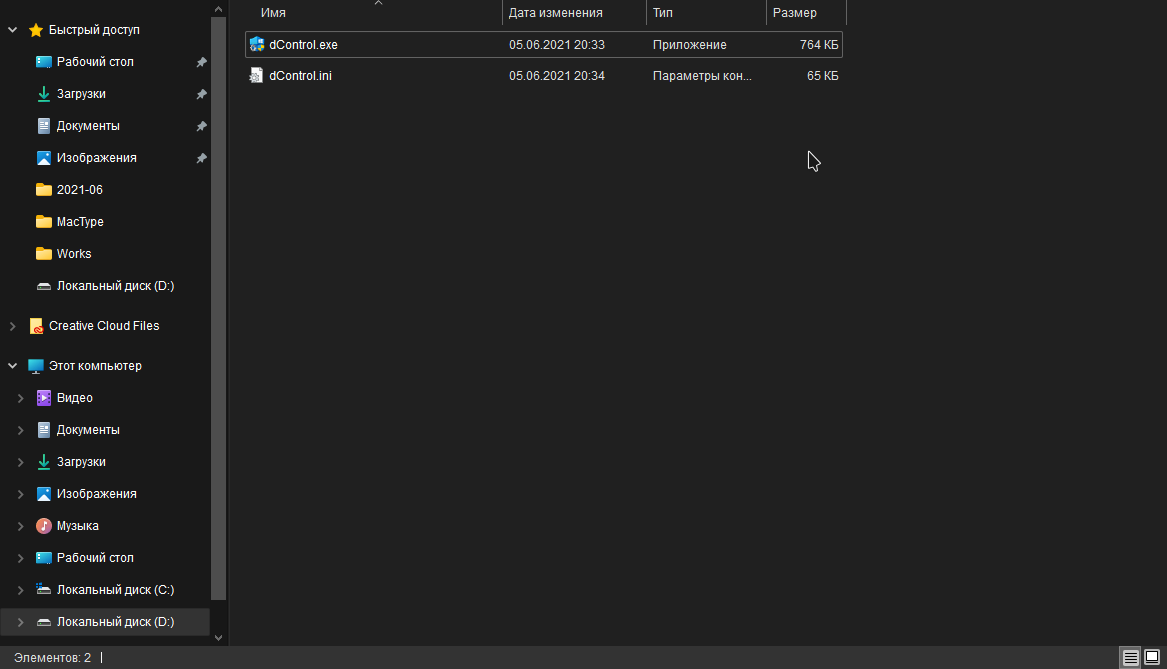Screen dimensions: 1167x669
Task: Click the 2021-06 folder icon
Action: tap(44, 190)
